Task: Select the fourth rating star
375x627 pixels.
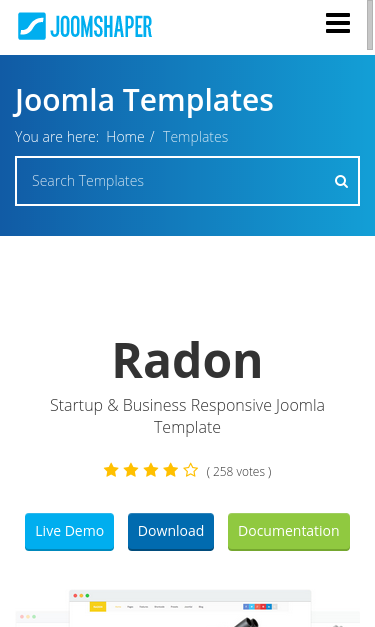Action: pyautogui.click(x=171, y=470)
